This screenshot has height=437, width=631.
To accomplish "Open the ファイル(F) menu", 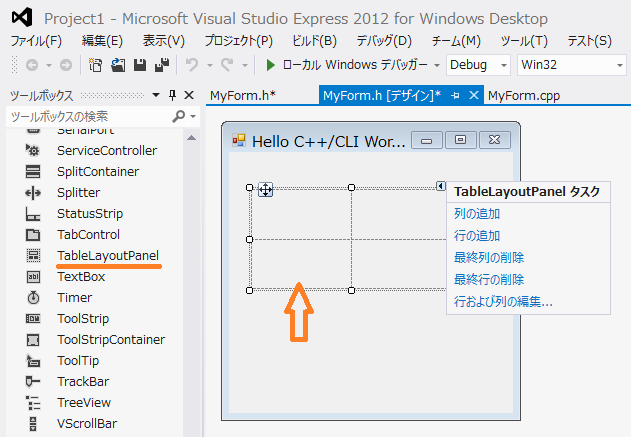I will pos(36,41).
